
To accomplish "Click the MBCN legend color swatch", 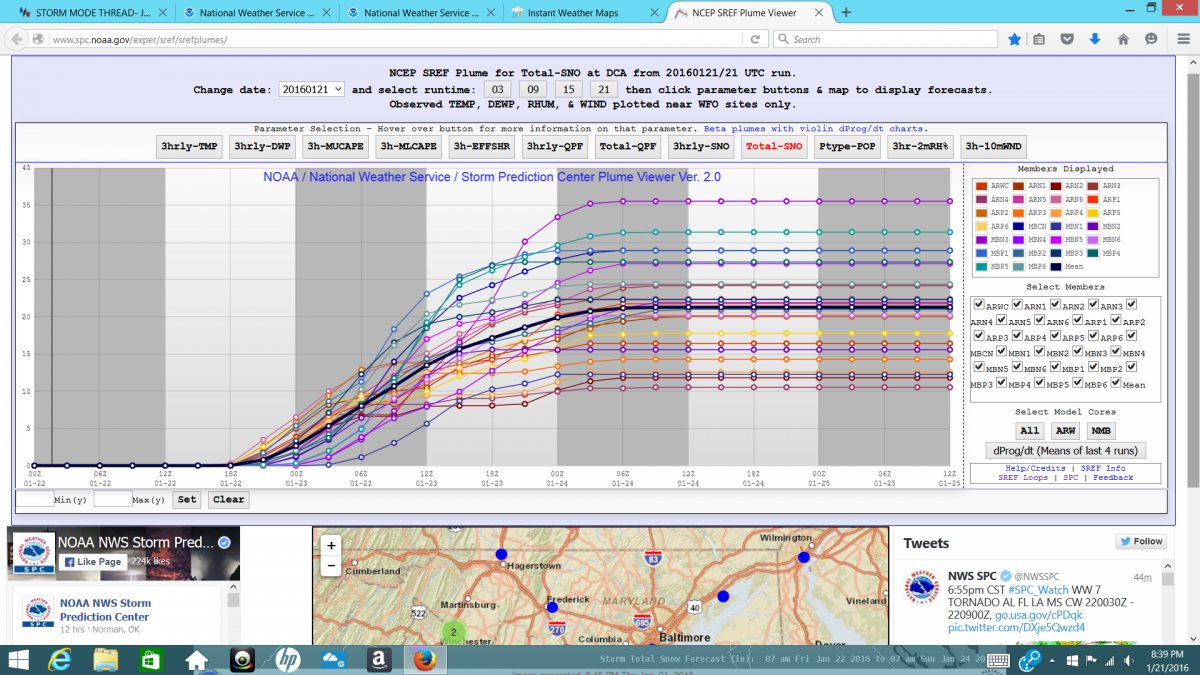I will point(1019,226).
